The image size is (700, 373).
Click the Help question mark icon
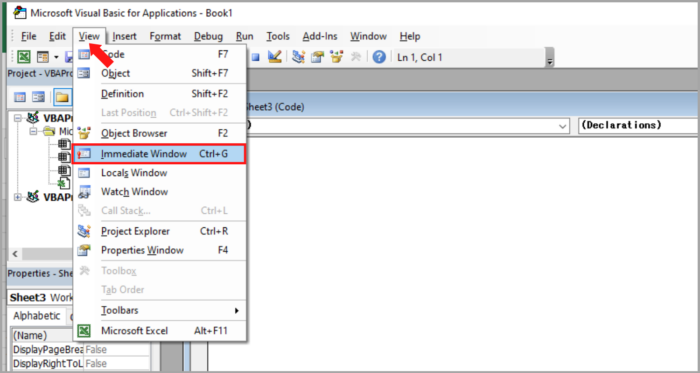pyautogui.click(x=379, y=57)
